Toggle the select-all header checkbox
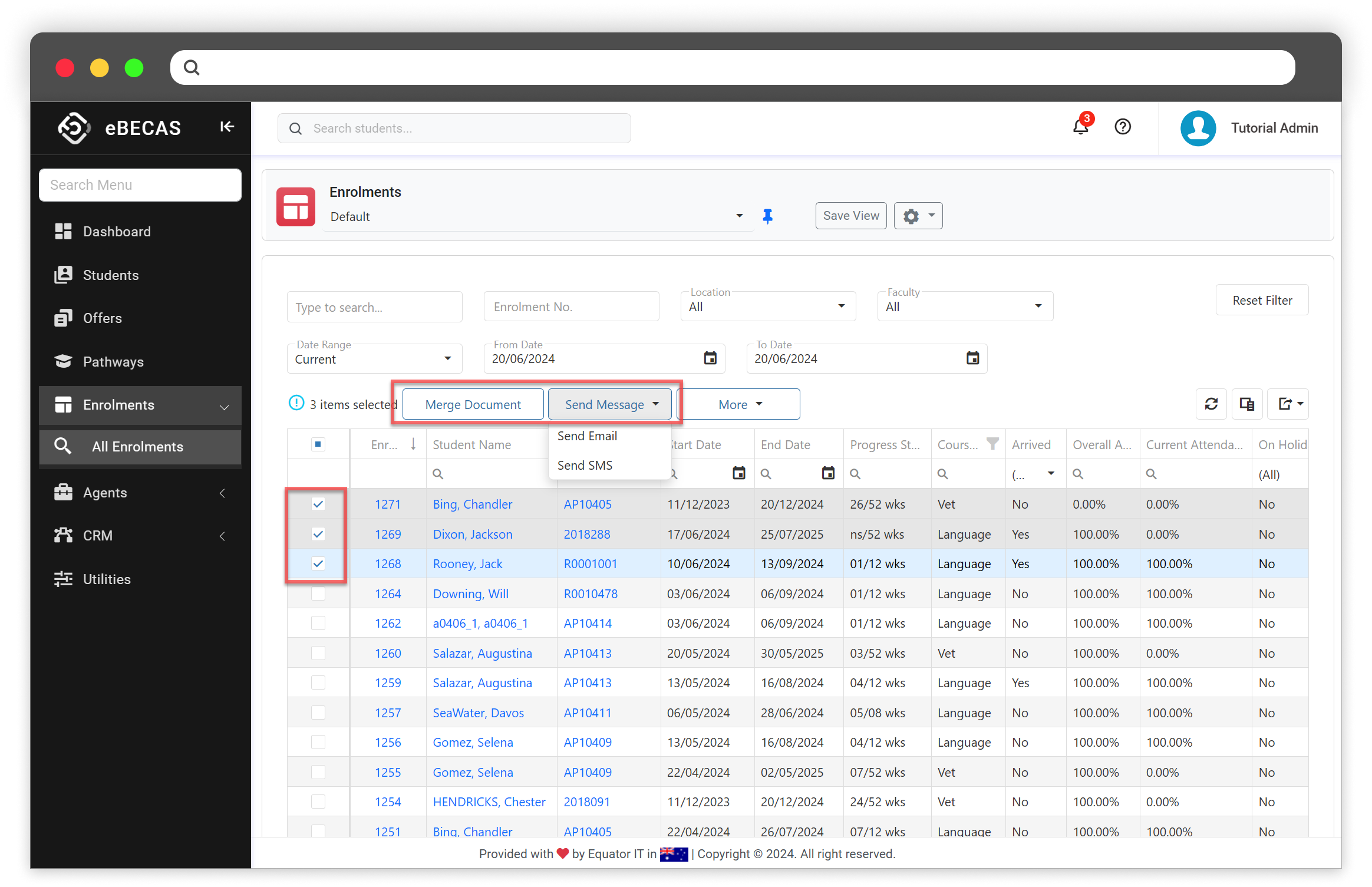The width and height of the screenshot is (1372, 887). pos(318,444)
